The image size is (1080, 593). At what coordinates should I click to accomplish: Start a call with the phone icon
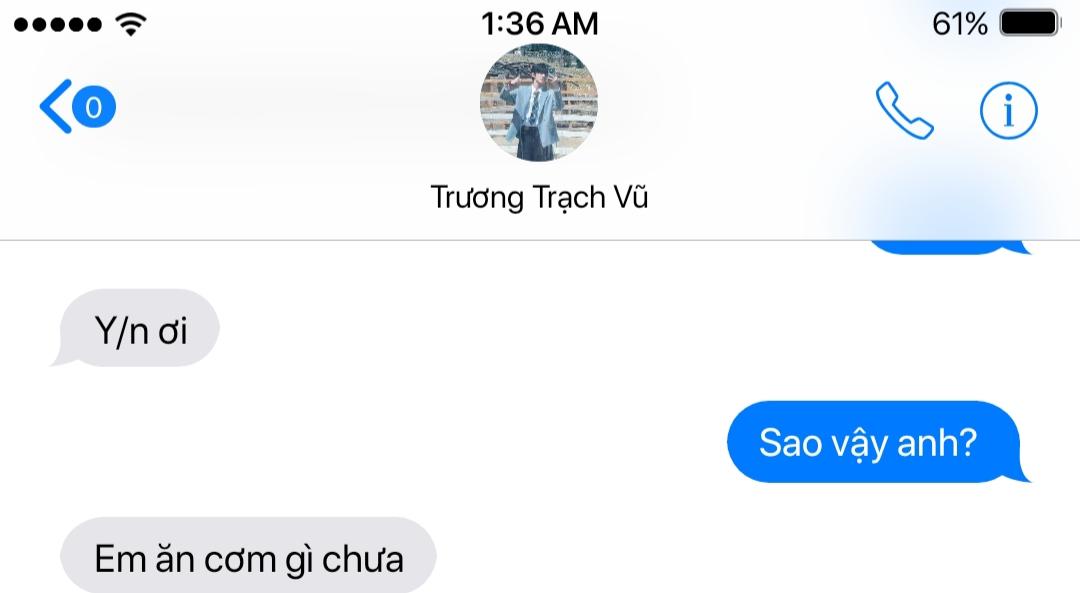click(x=904, y=110)
